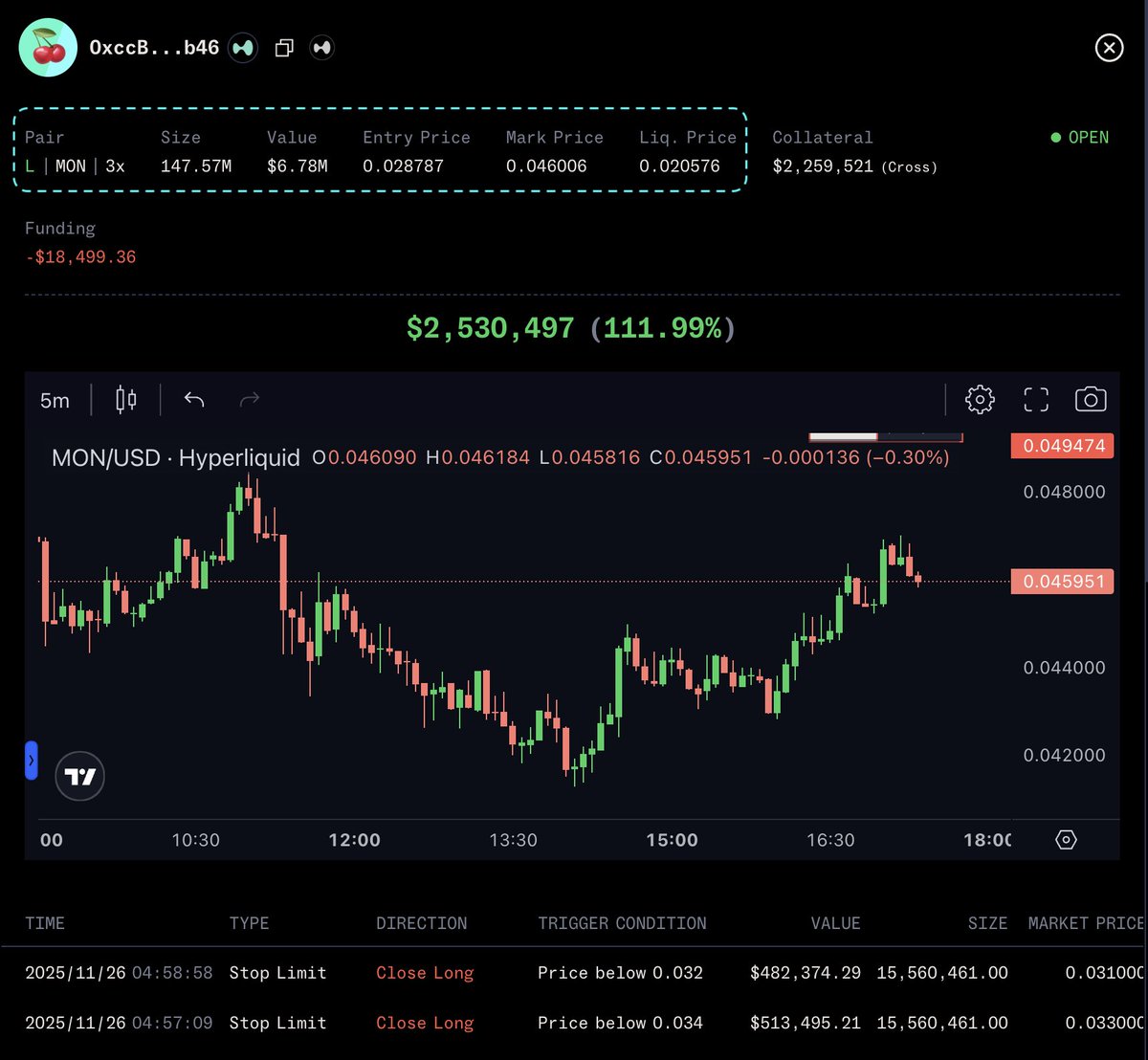Open the chart settings gear

(980, 399)
